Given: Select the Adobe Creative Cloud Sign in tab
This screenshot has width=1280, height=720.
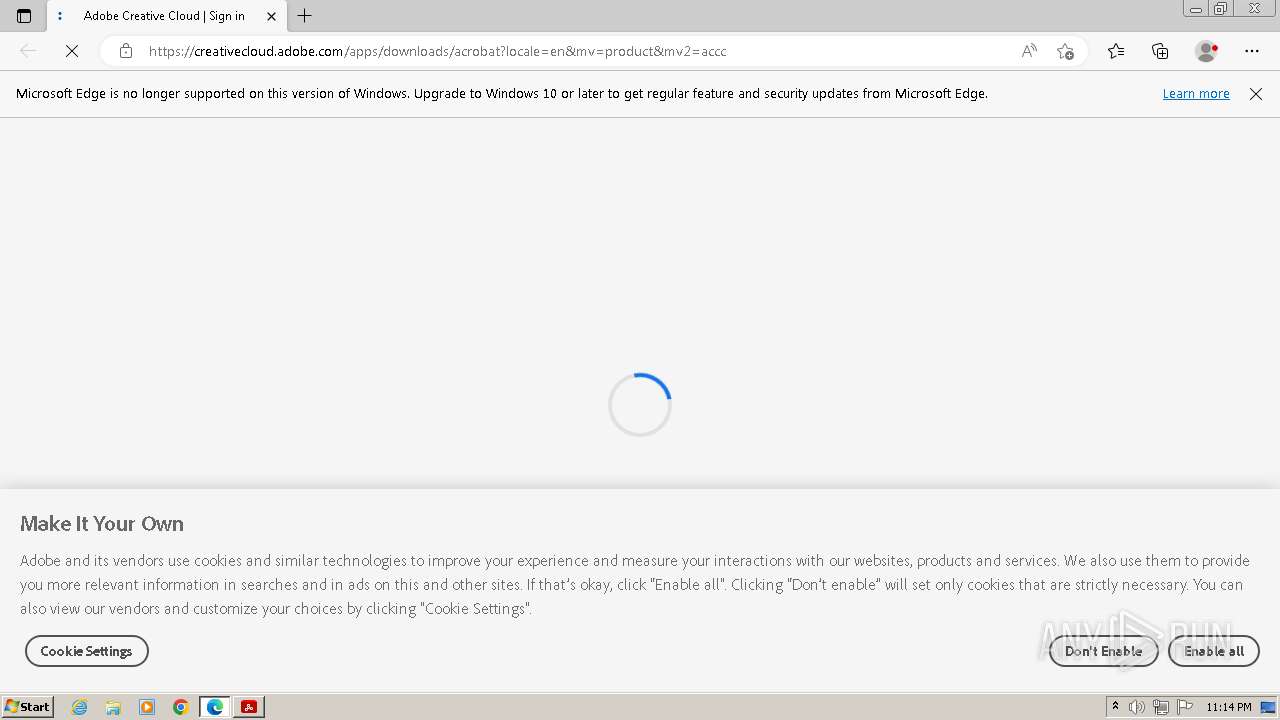Looking at the screenshot, I should tap(166, 16).
